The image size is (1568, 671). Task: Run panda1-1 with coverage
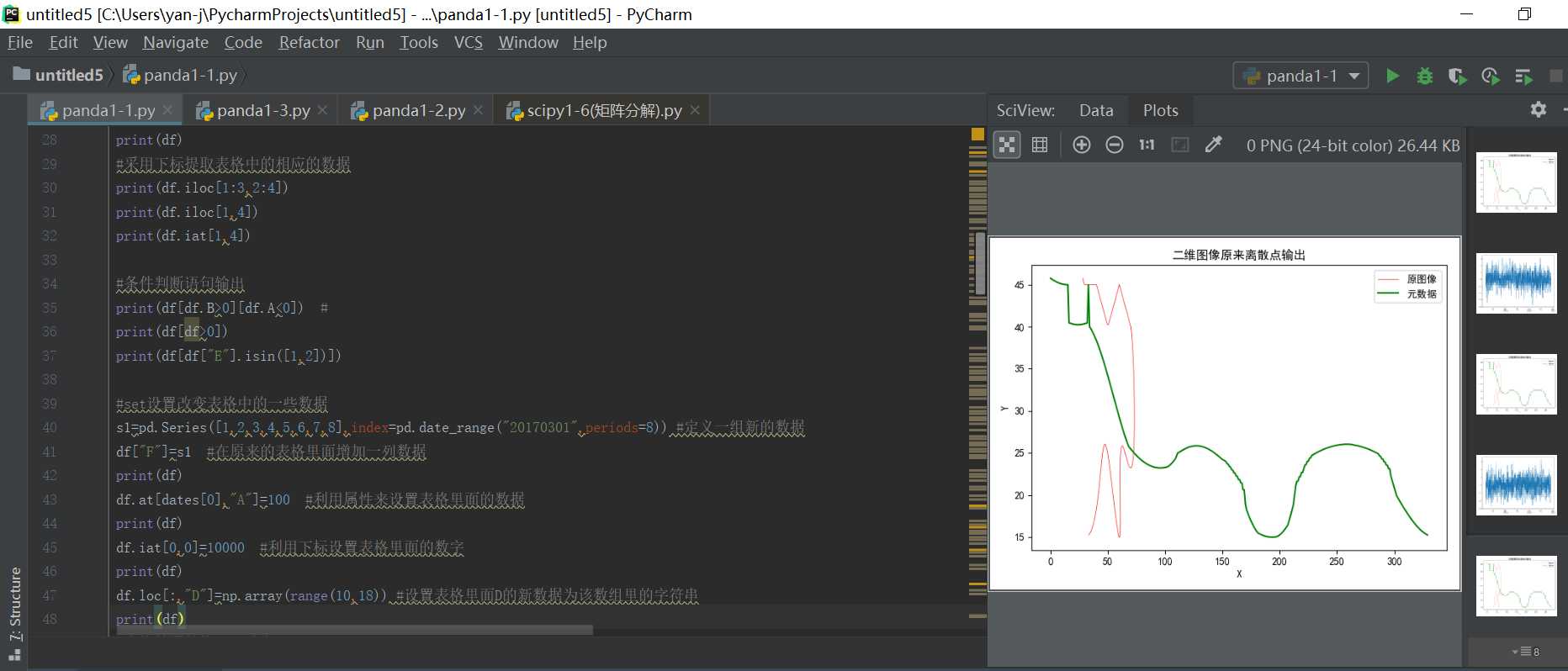pos(1457,76)
